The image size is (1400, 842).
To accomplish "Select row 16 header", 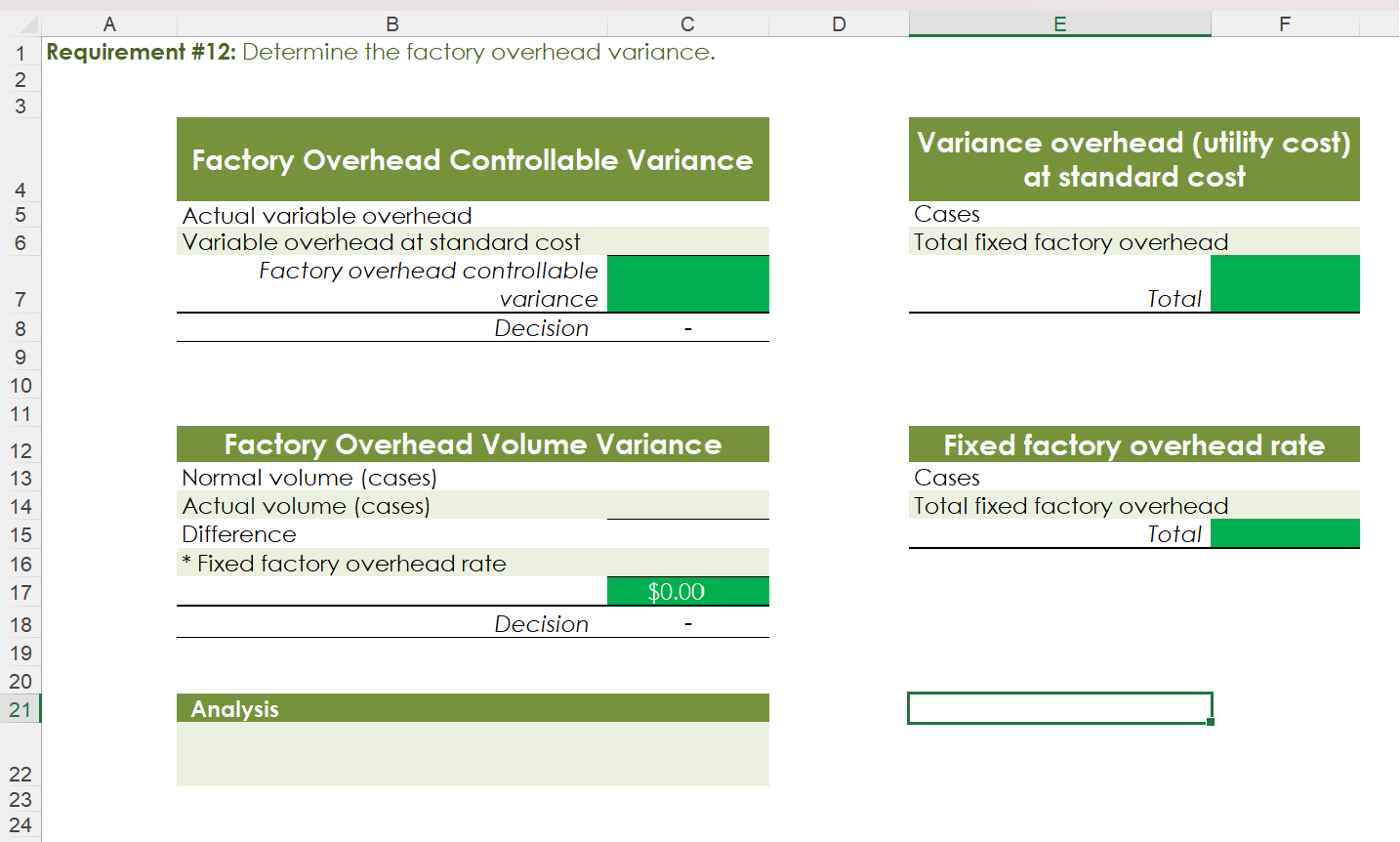I will pyautogui.click(x=21, y=564).
